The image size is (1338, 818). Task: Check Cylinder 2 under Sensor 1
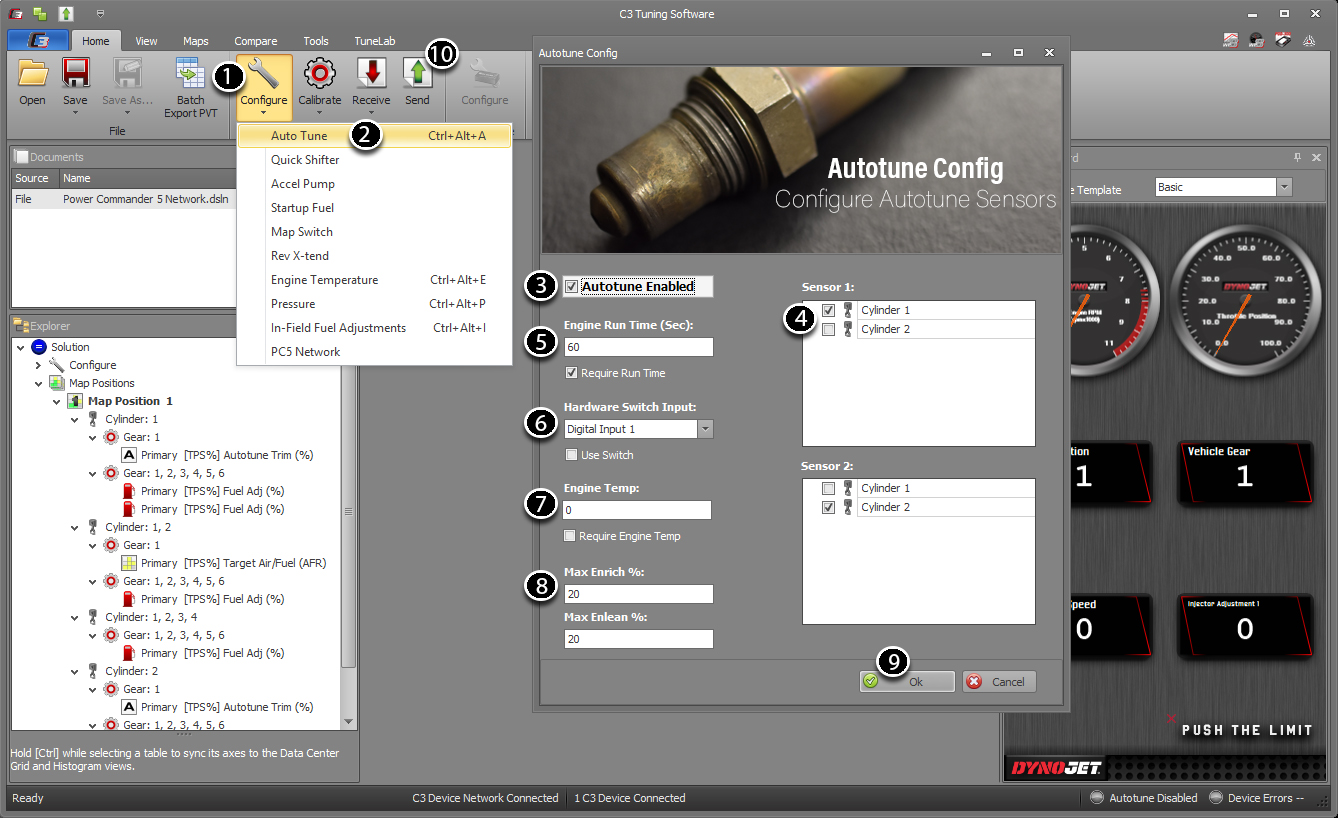coord(828,329)
